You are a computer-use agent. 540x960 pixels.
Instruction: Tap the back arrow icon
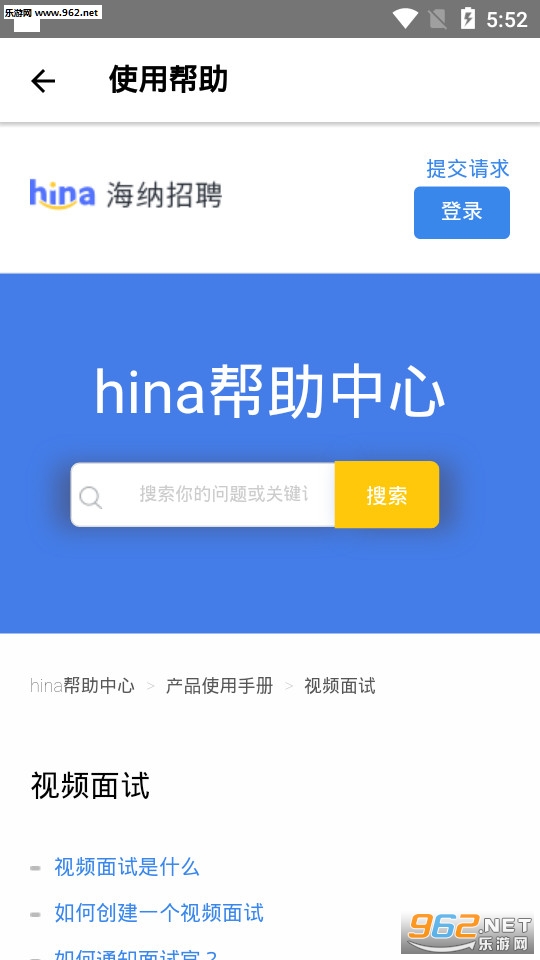[x=43, y=81]
